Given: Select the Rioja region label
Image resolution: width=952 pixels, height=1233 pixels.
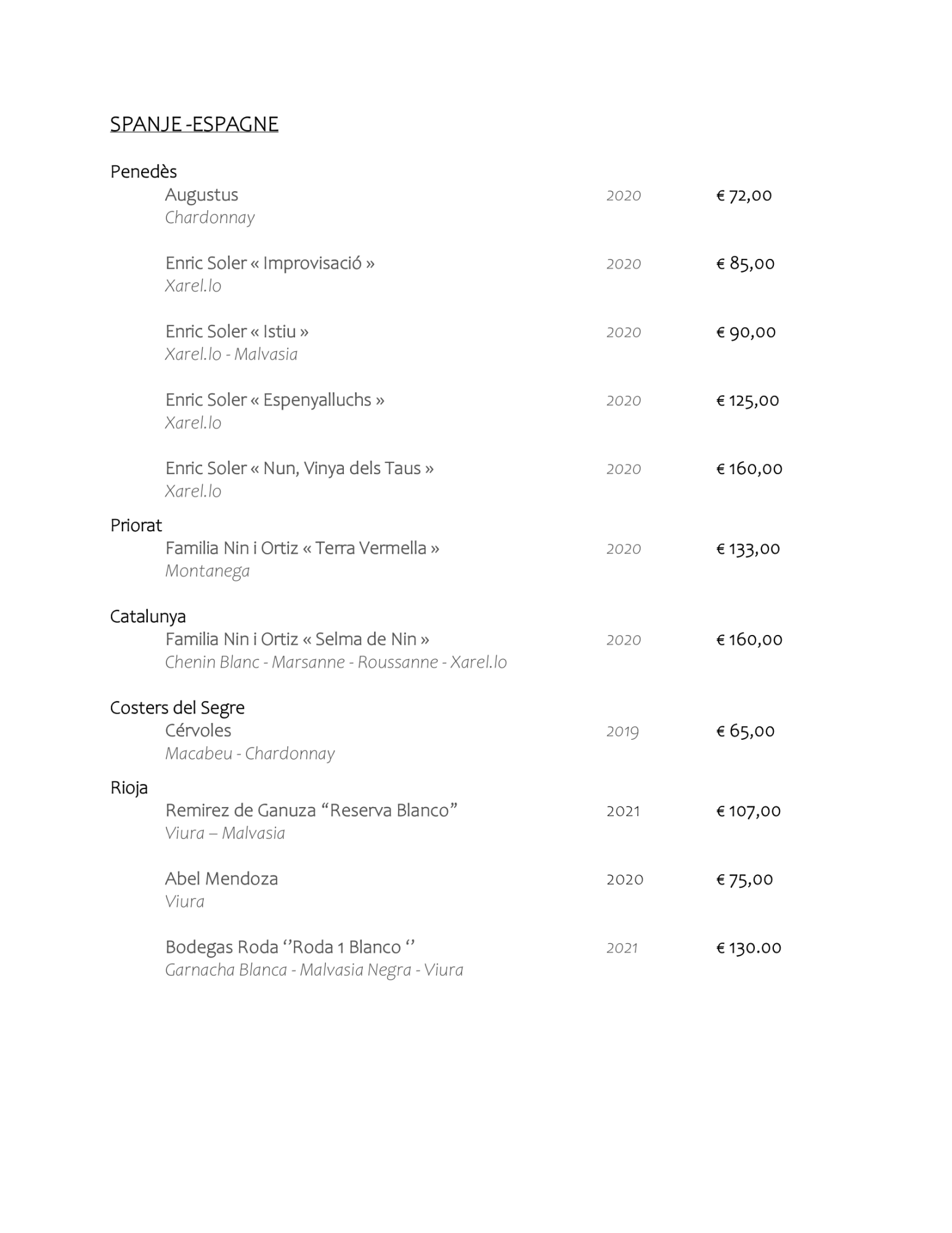Looking at the screenshot, I should point(129,788).
